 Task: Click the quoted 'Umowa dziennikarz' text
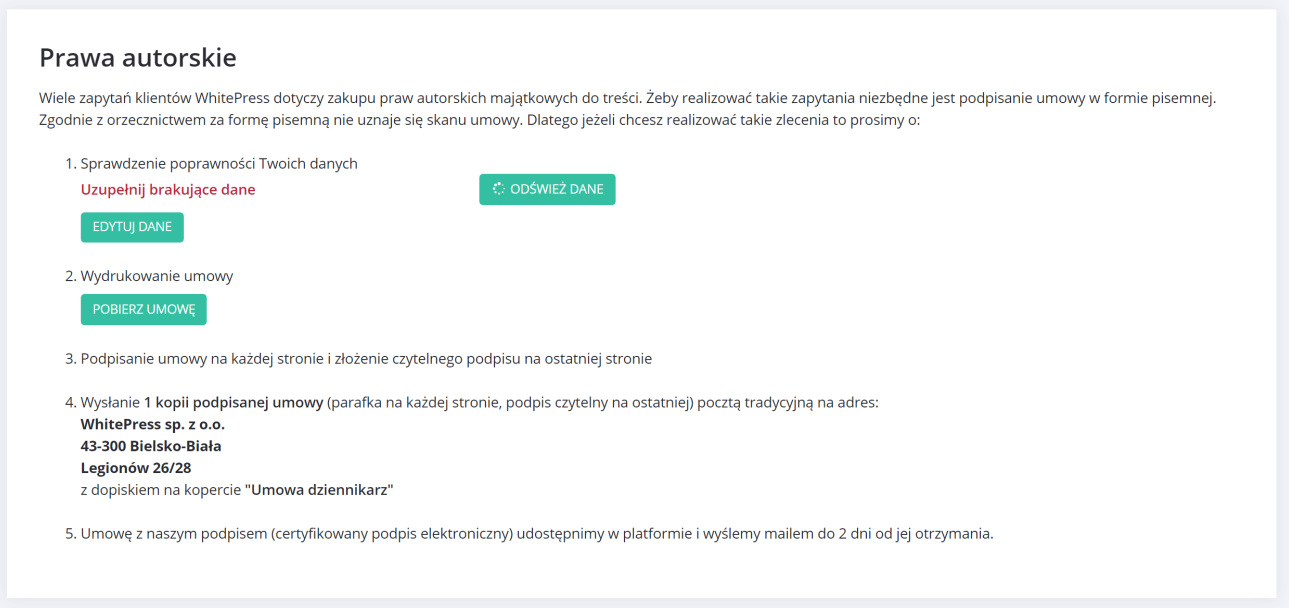click(x=319, y=490)
